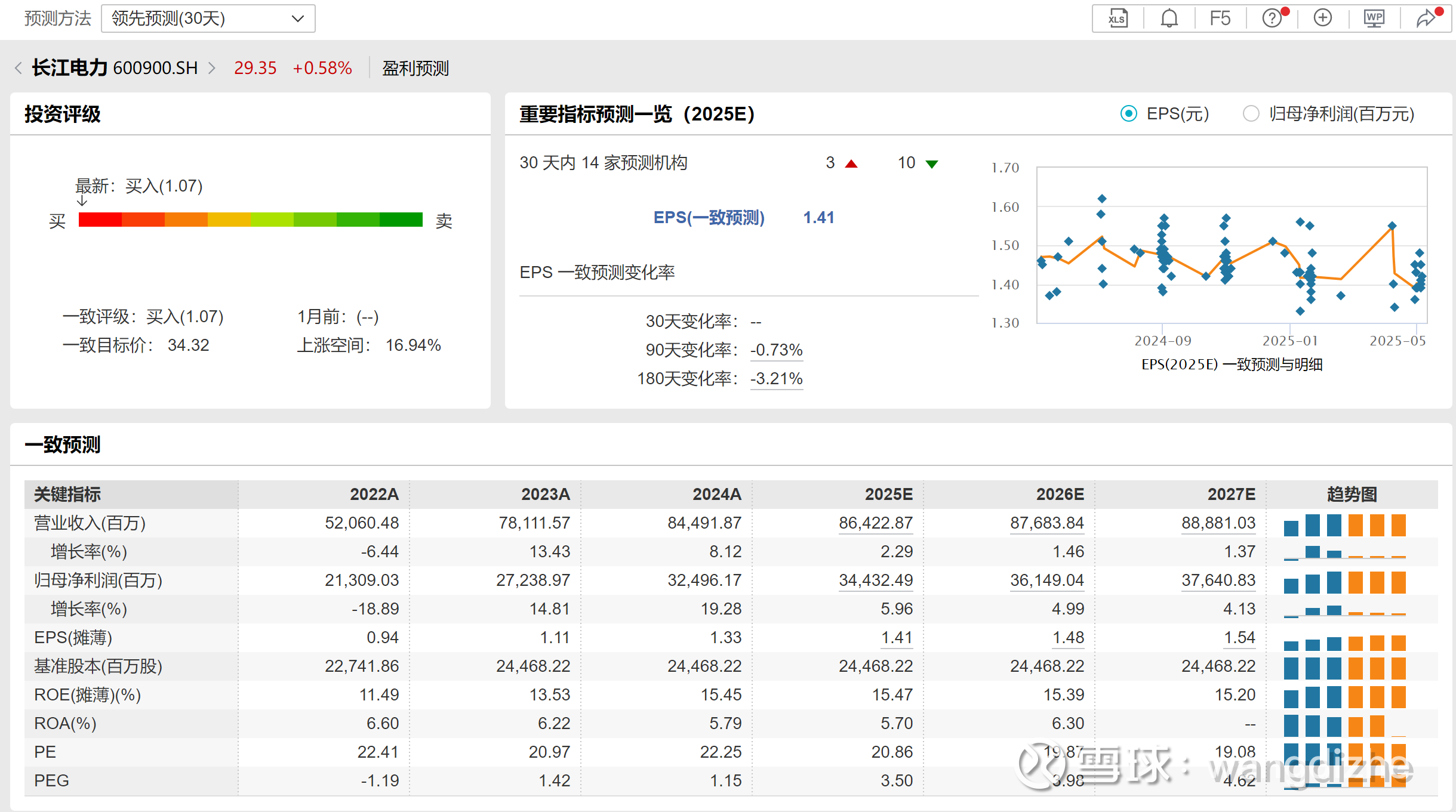Open help question mark icon
Screen dimensions: 1456x812
[x=1272, y=18]
